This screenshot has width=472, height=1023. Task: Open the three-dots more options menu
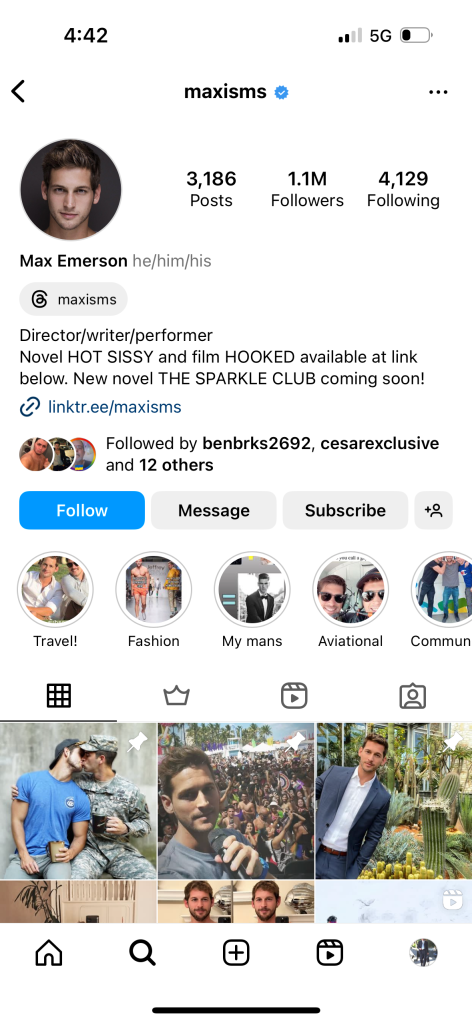438,92
